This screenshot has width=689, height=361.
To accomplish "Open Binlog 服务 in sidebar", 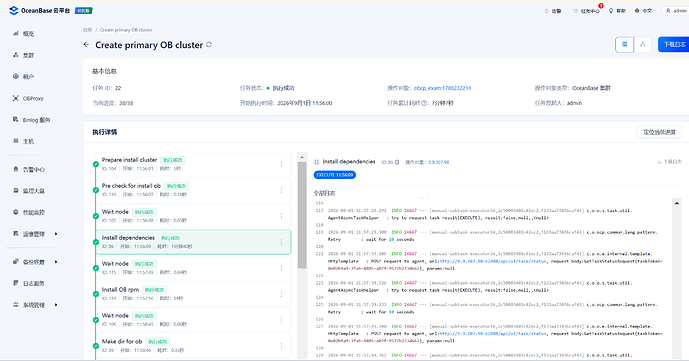I will point(35,119).
